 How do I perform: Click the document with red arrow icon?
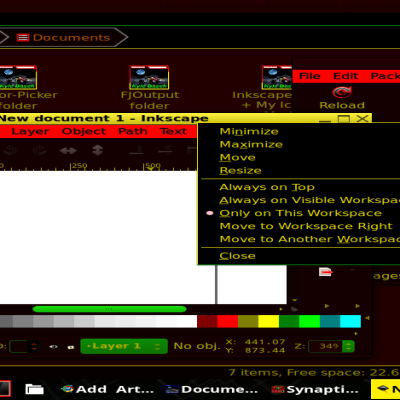[x=325, y=272]
